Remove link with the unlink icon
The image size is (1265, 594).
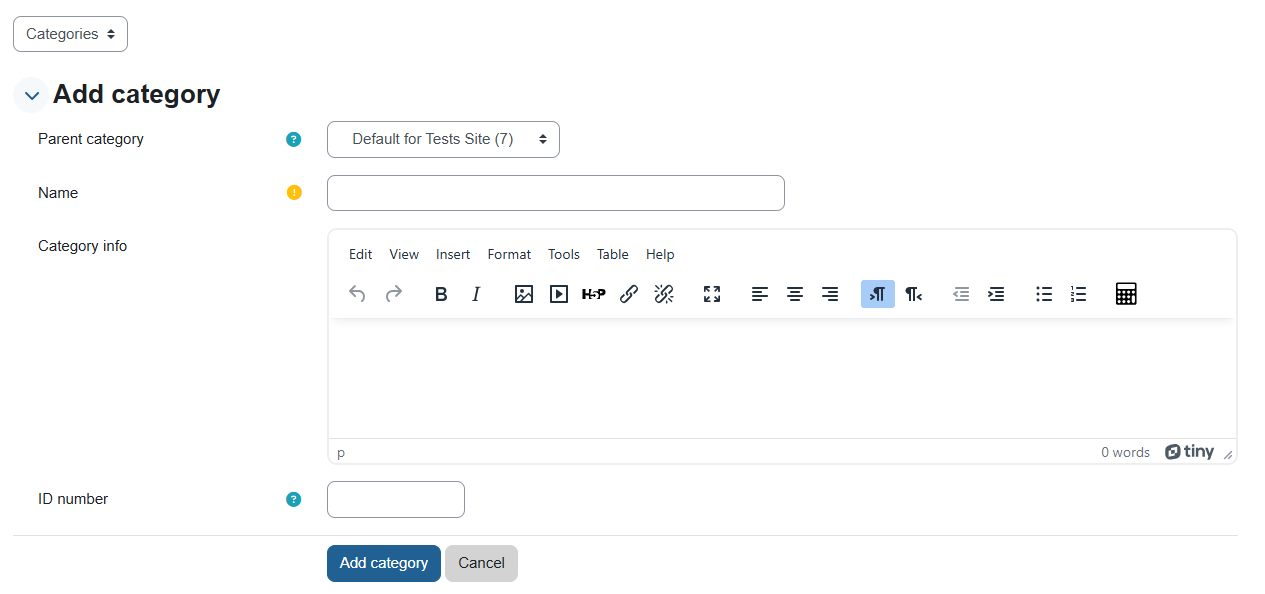(x=664, y=294)
